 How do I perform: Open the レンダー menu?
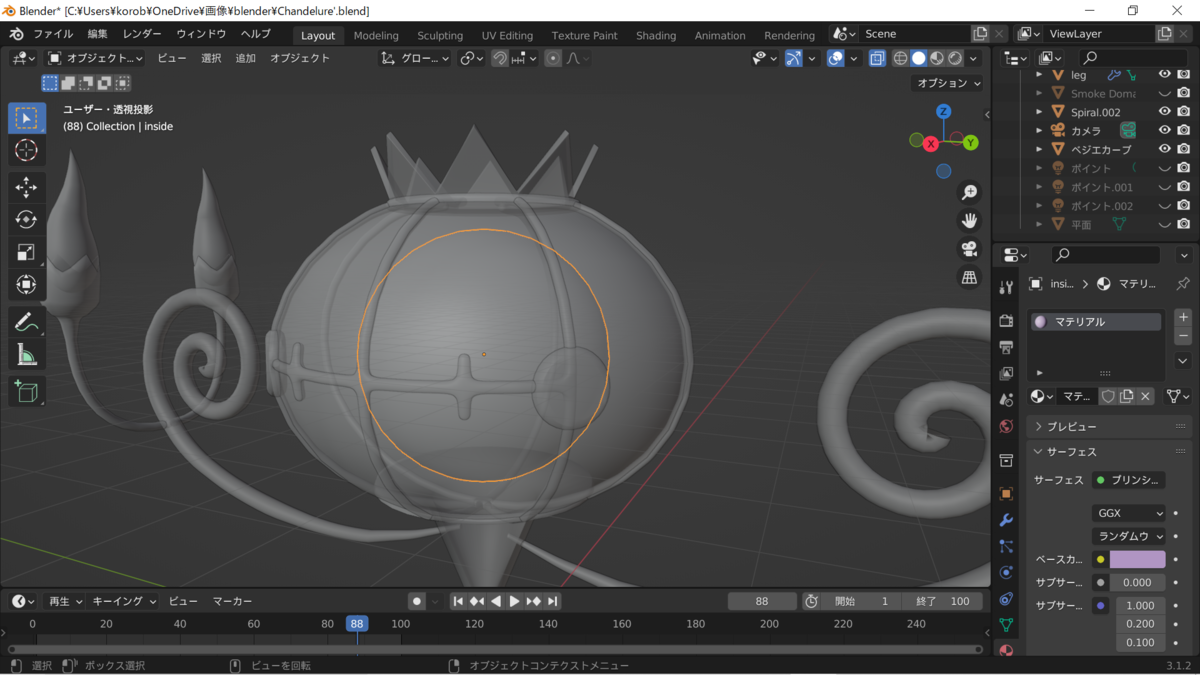click(x=142, y=34)
